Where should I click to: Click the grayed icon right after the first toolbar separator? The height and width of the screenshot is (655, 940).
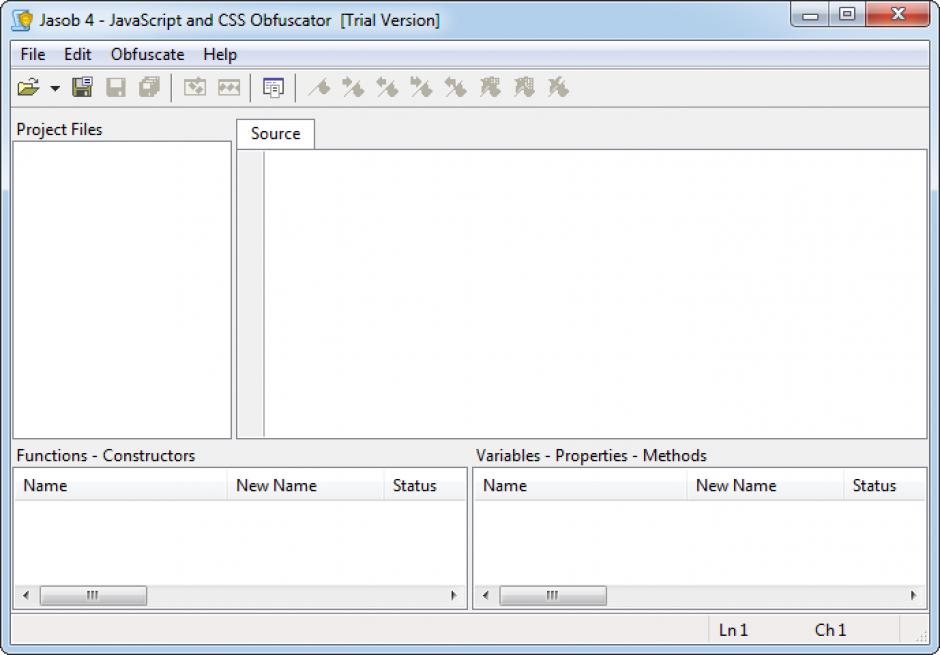(194, 87)
